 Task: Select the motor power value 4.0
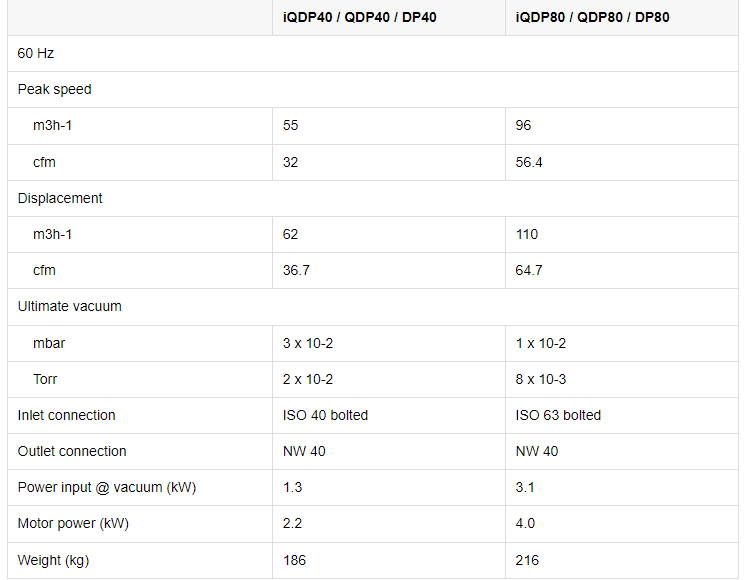[x=525, y=524]
